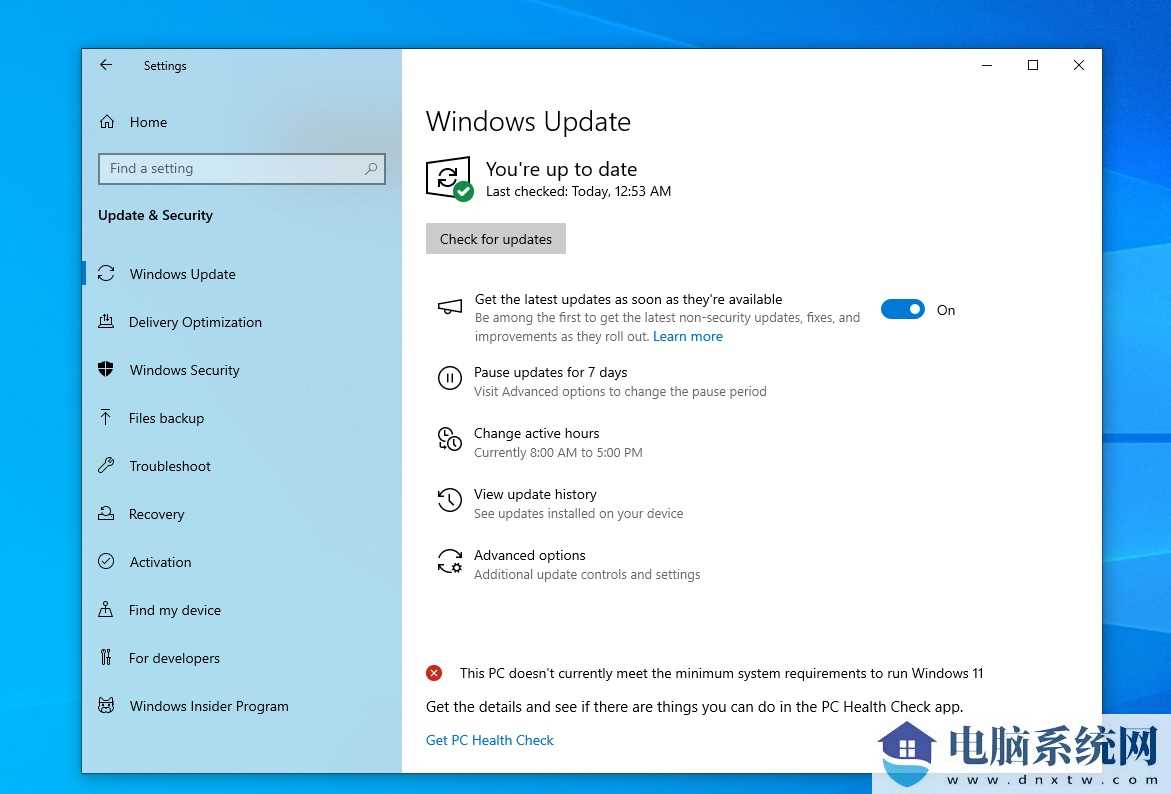
Task: Go to Files backup settings
Action: 167,418
